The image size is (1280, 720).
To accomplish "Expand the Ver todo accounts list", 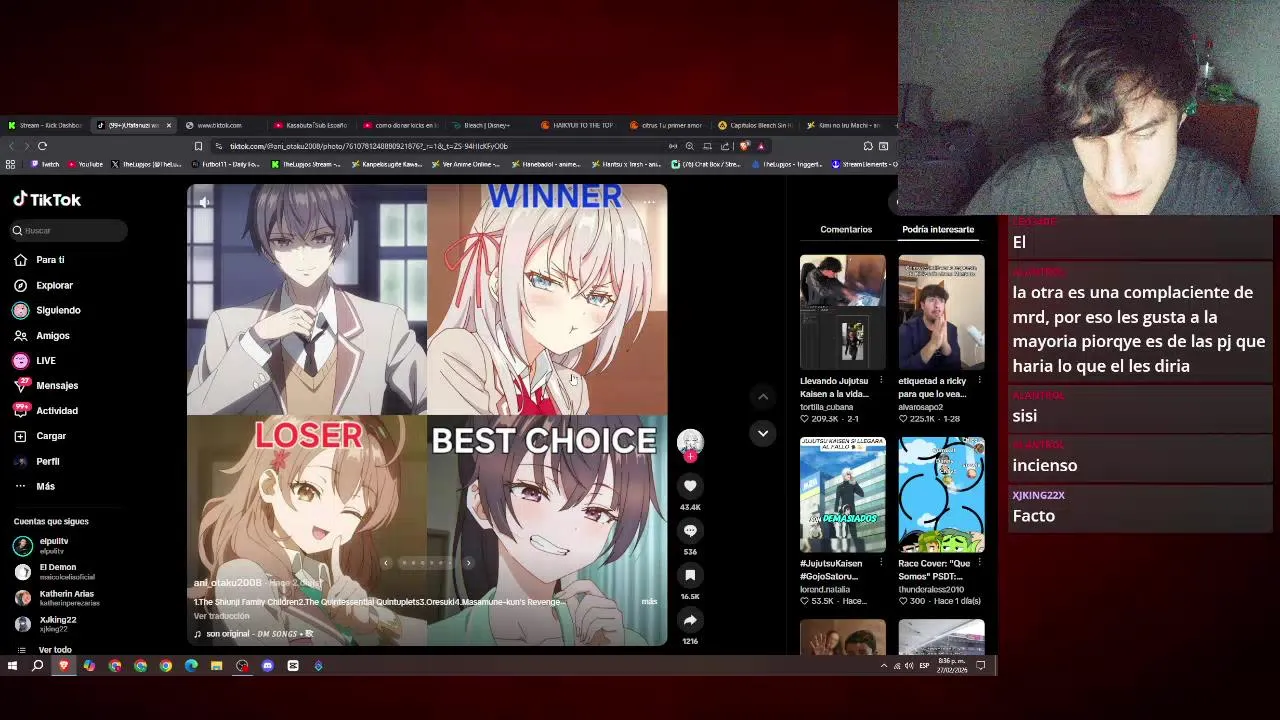I will pos(45,650).
